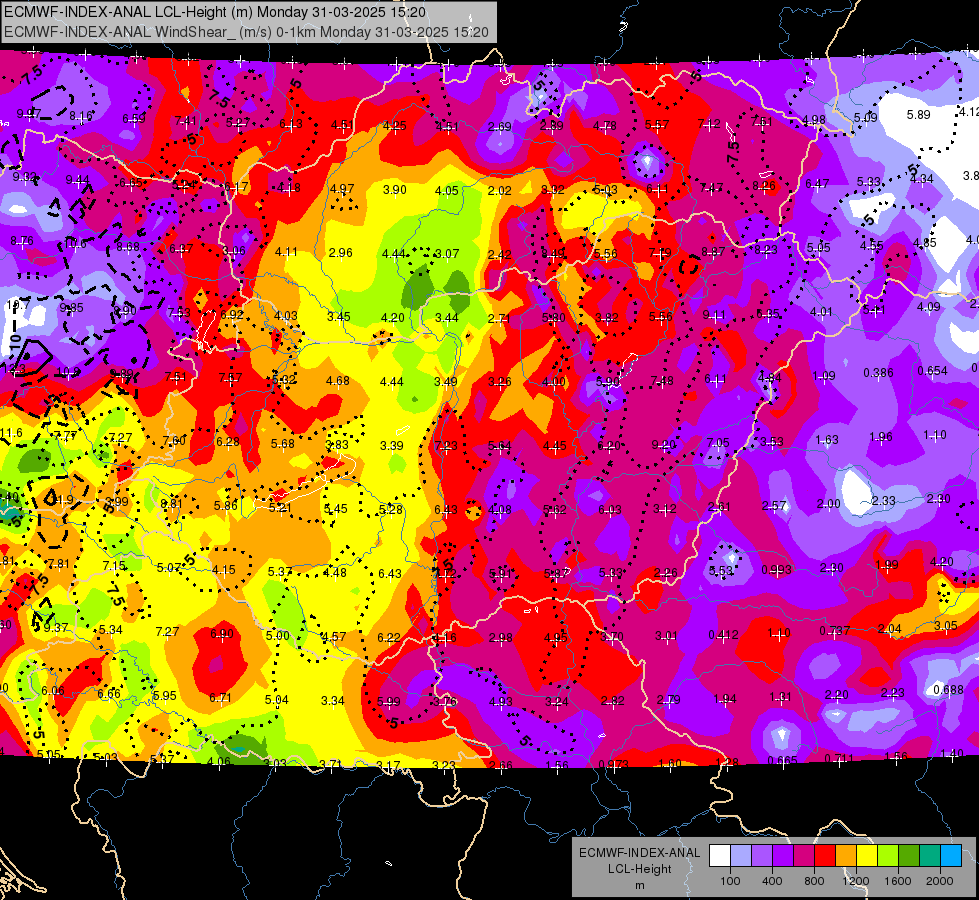Click the legend label 1600
Screen dimensions: 979x900
[x=897, y=881]
